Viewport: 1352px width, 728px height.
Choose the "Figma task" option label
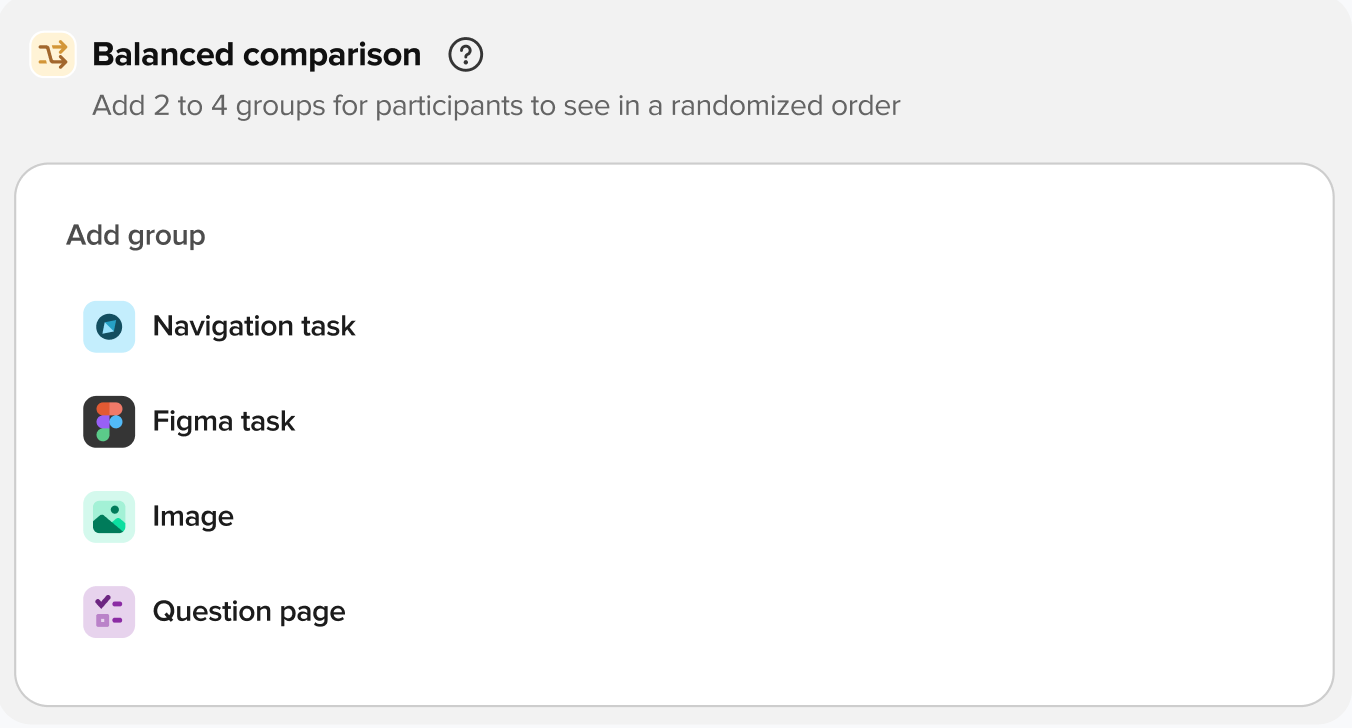coord(224,421)
